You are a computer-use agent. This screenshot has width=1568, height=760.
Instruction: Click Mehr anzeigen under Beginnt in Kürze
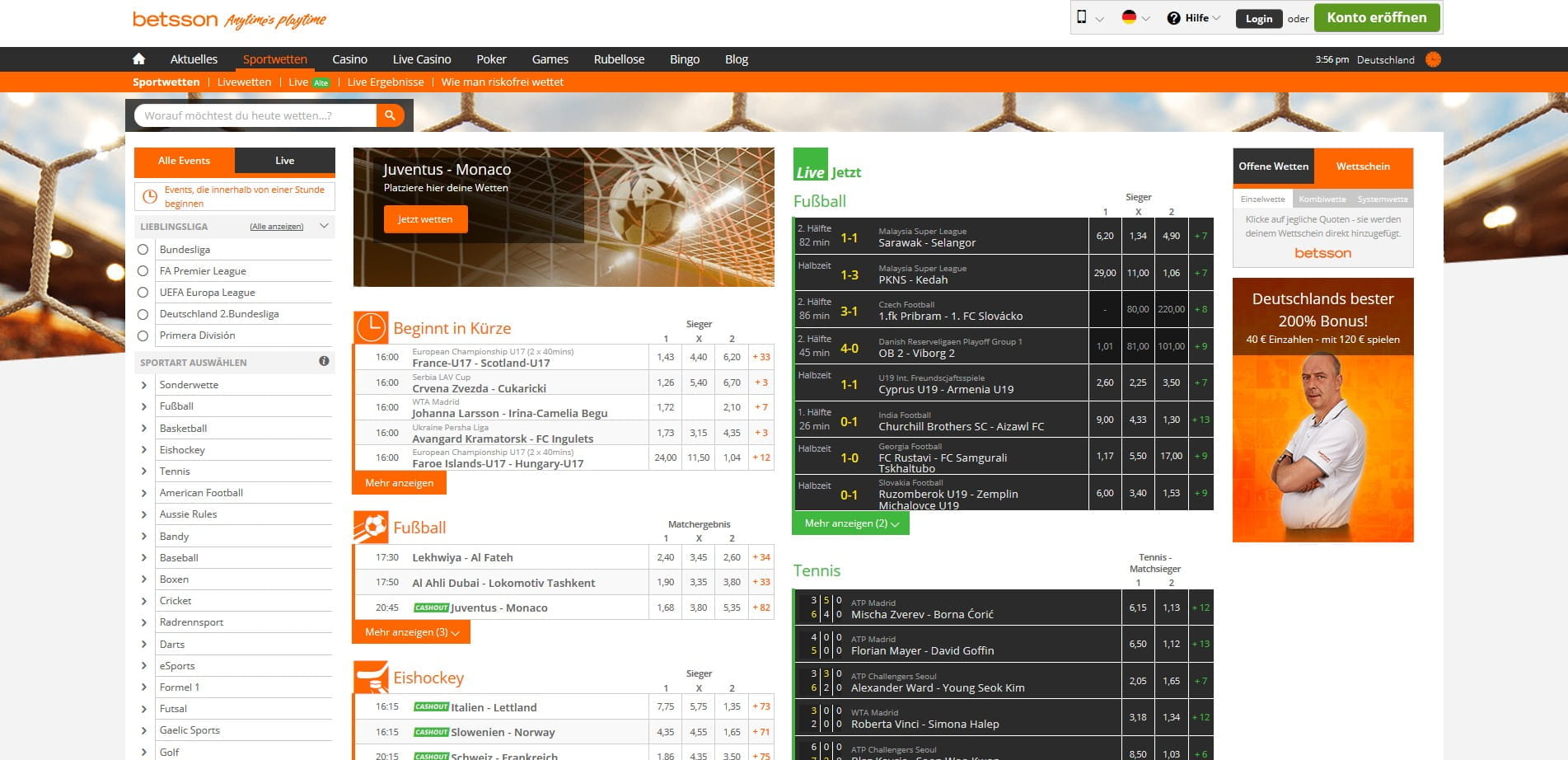(399, 483)
